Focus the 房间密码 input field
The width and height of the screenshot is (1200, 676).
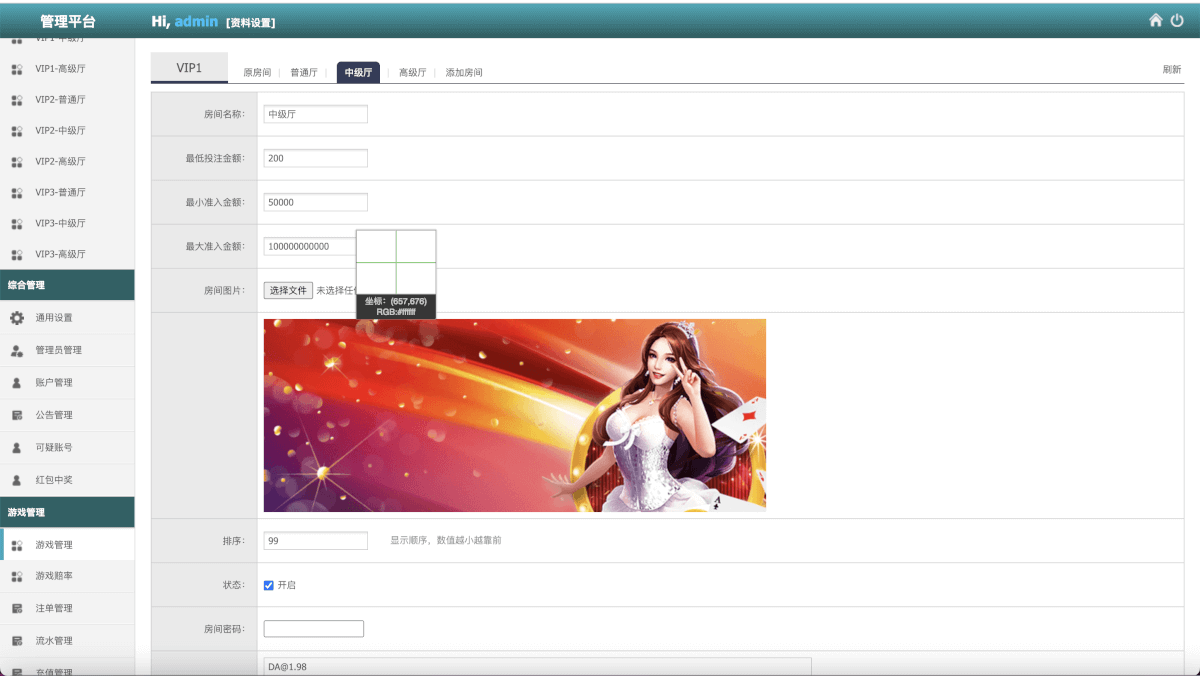pyautogui.click(x=314, y=629)
